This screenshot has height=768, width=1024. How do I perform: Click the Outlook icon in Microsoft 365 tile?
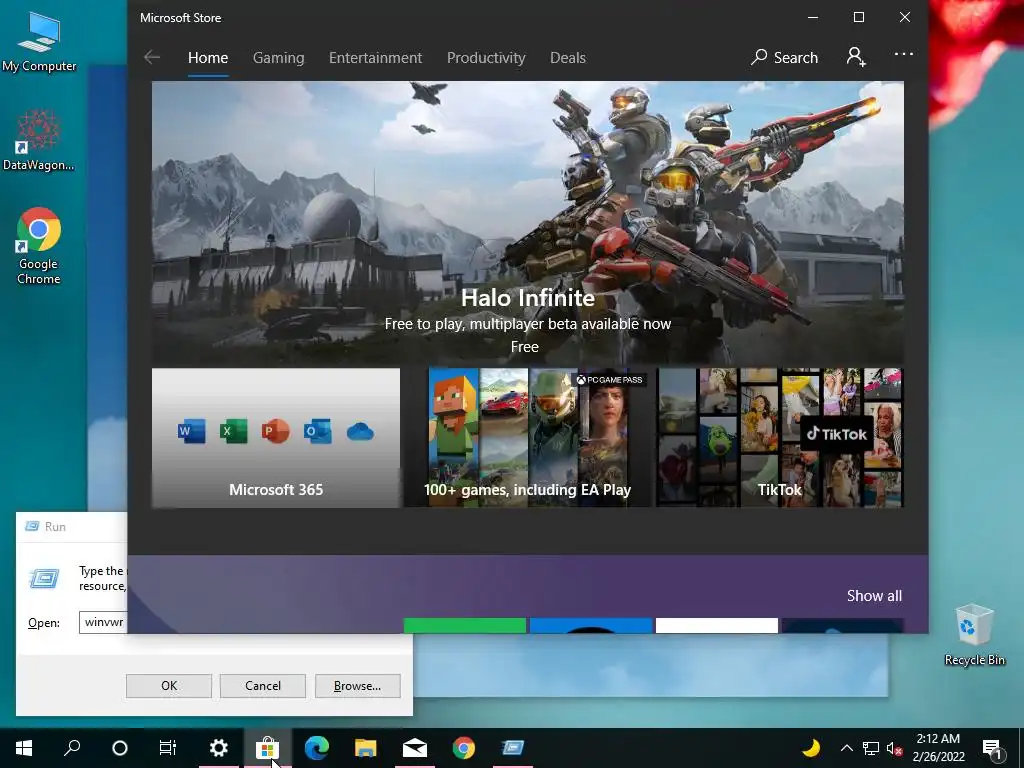(x=317, y=432)
